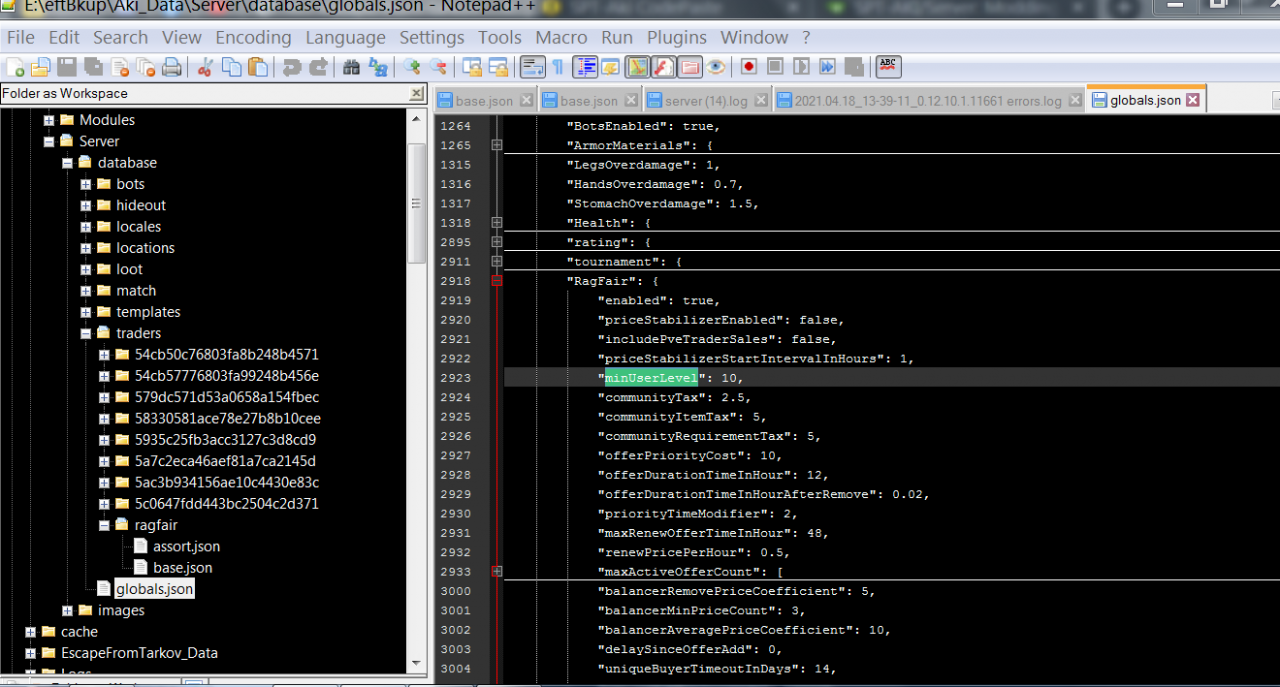Select assort.json in the ragfair folder
The image size is (1280, 687).
click(x=186, y=547)
